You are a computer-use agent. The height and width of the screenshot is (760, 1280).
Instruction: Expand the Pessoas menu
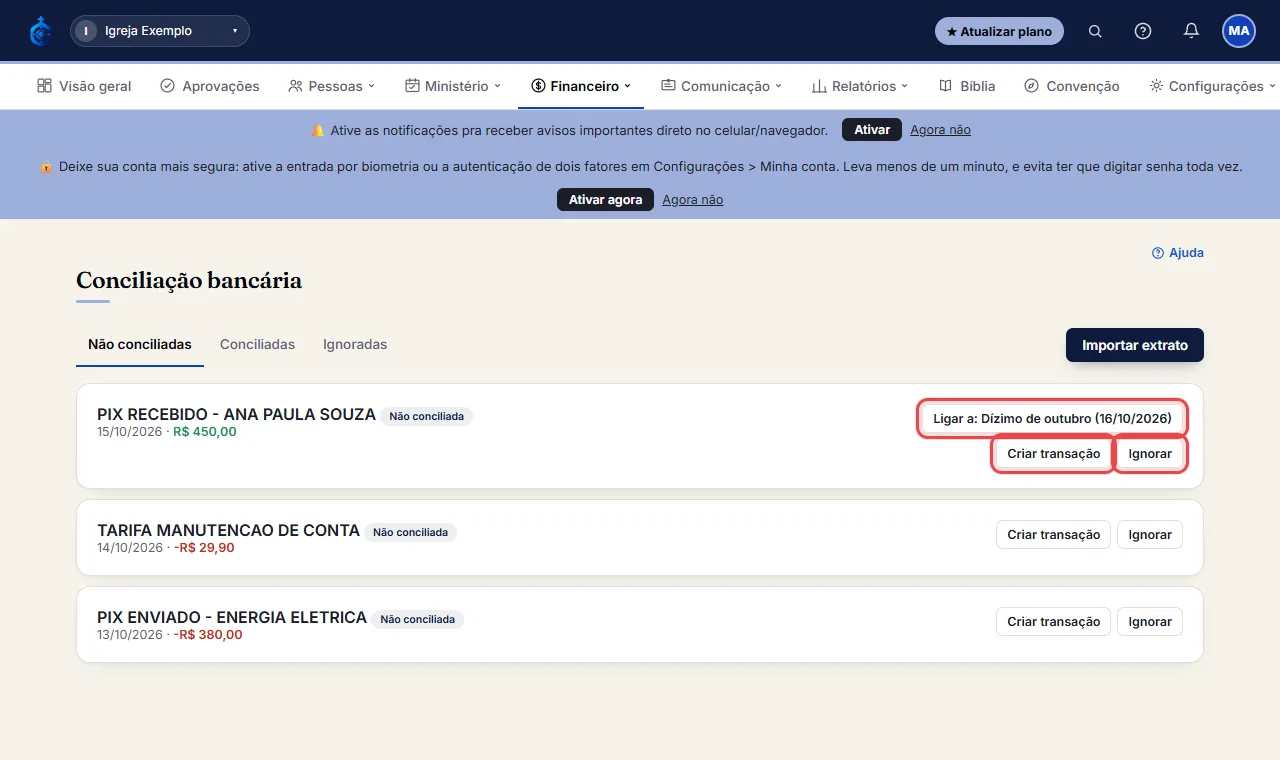(331, 86)
